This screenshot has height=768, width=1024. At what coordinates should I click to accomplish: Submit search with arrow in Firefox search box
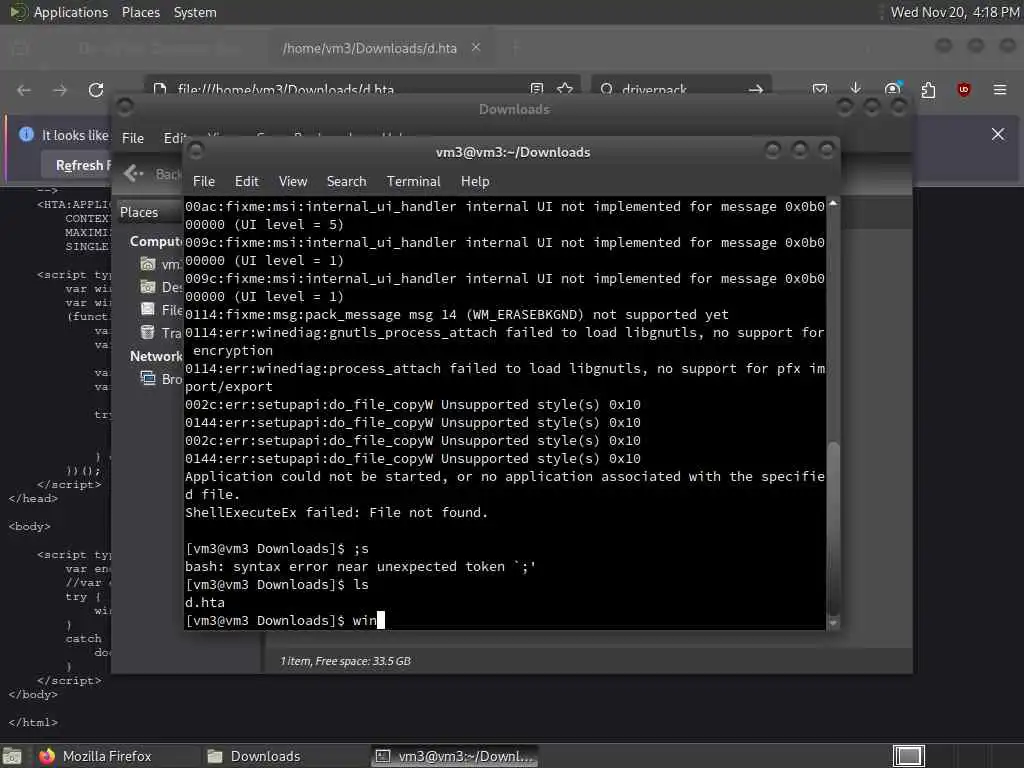click(x=756, y=89)
